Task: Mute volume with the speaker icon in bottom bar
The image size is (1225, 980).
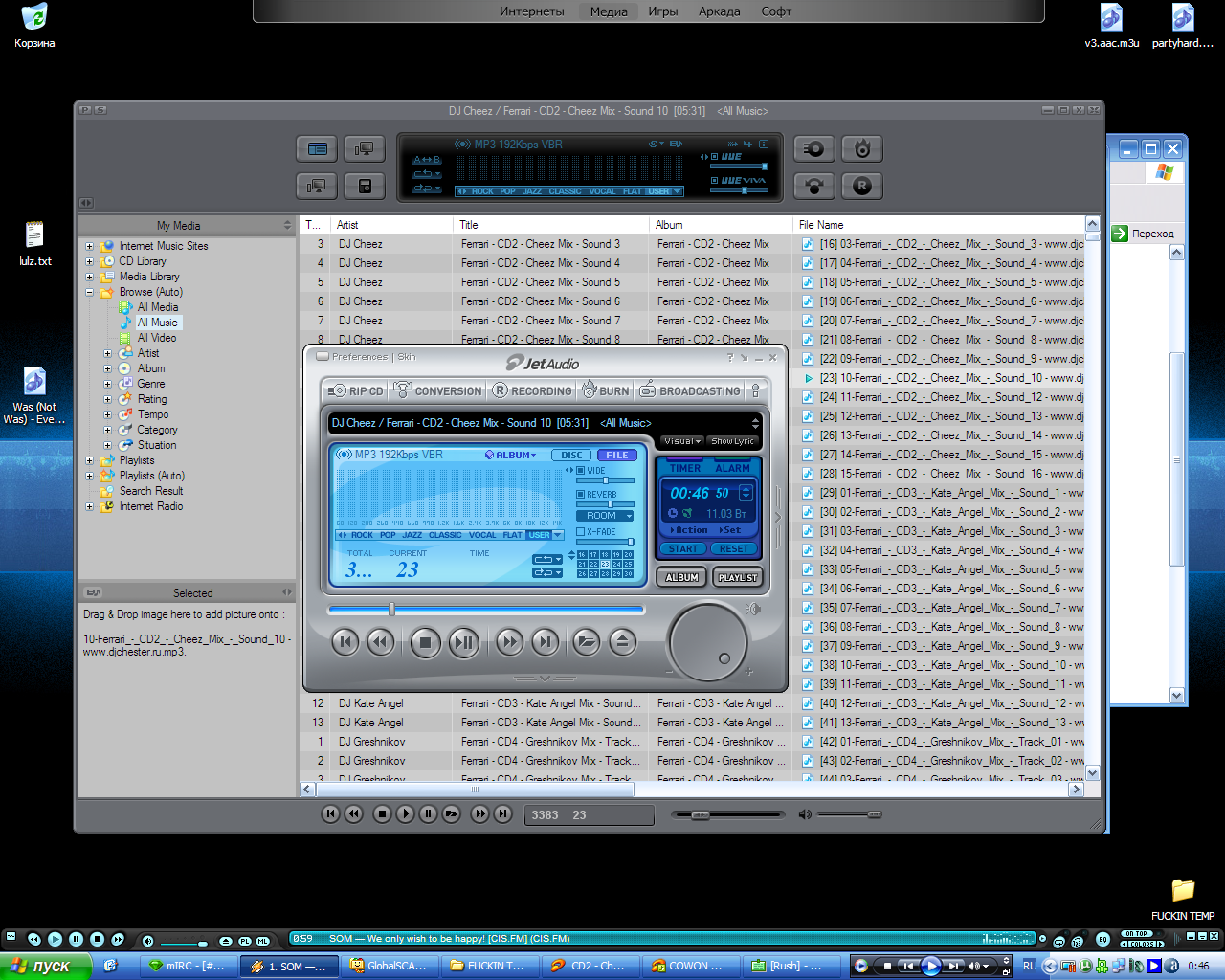Action: pos(805,814)
